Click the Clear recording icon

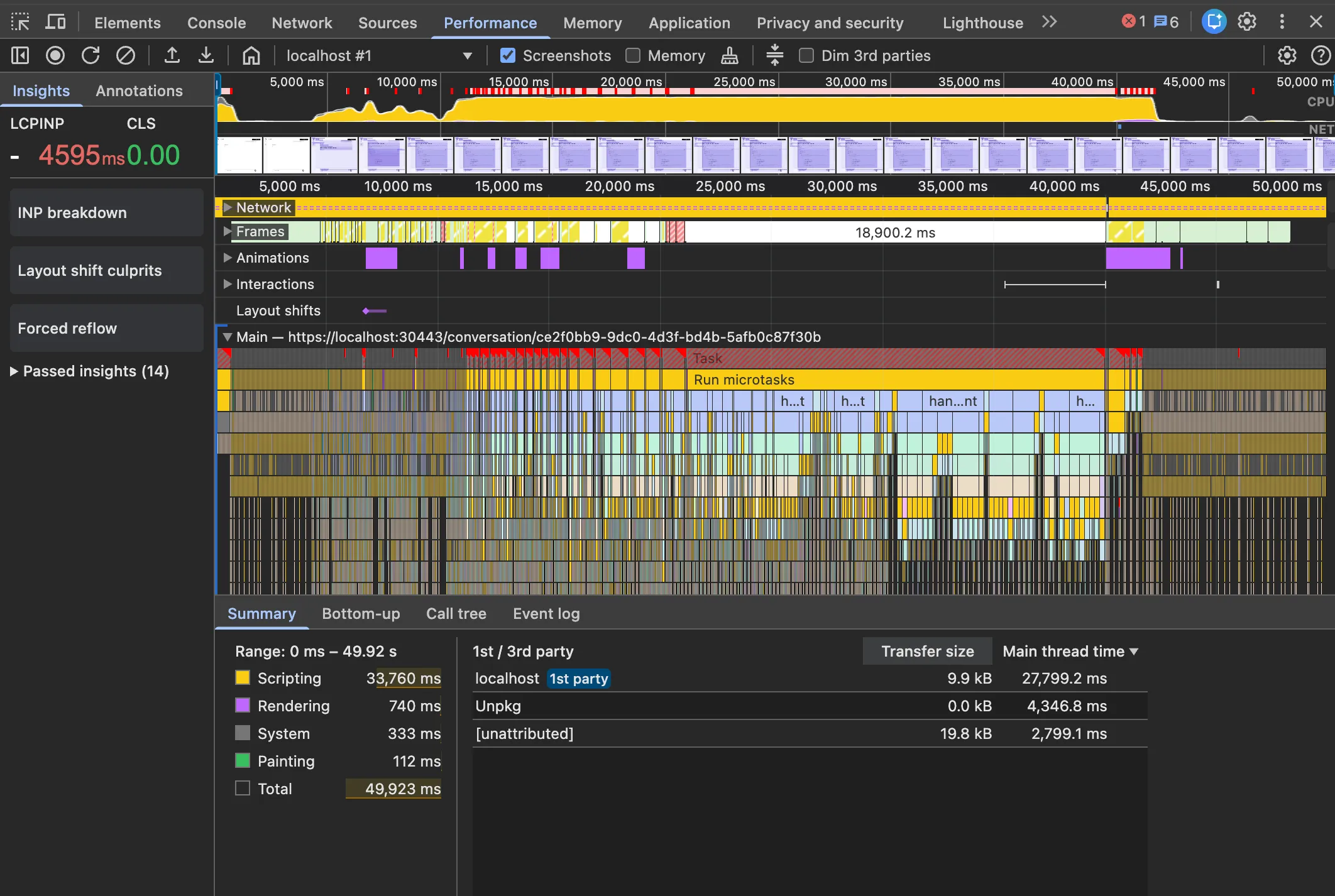tap(126, 56)
